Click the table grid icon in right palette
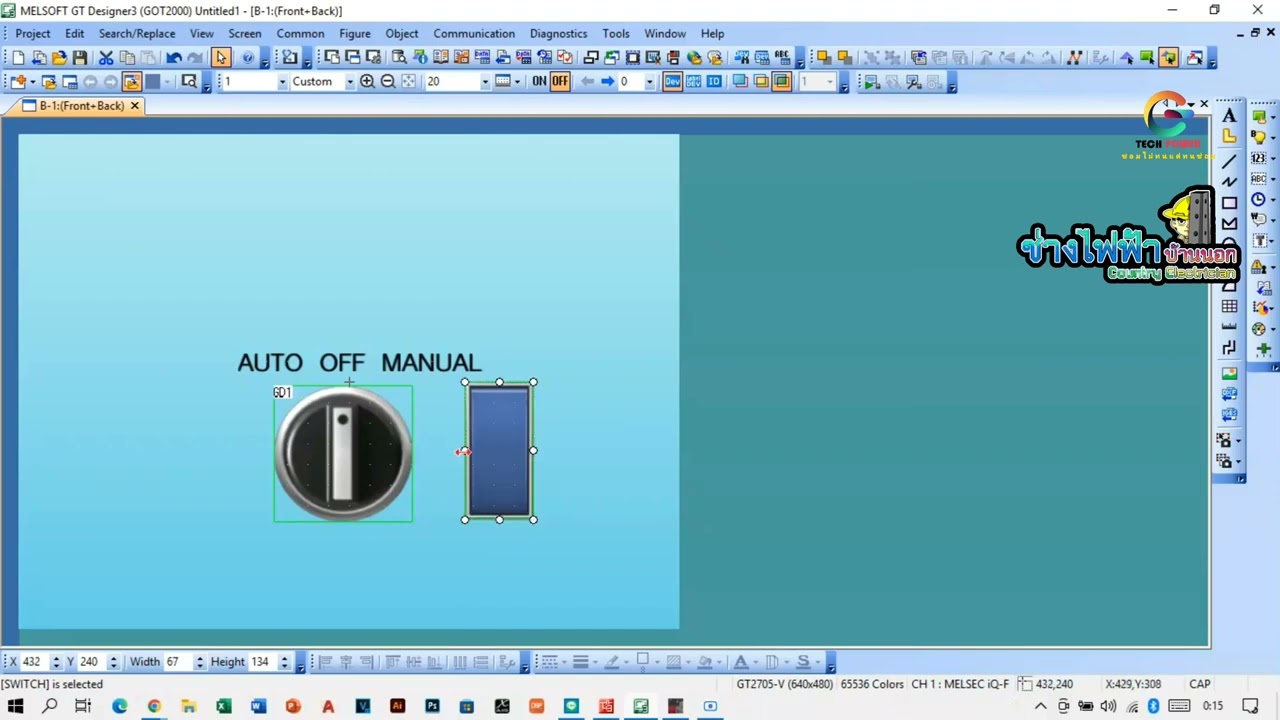The width and height of the screenshot is (1280, 720). click(1229, 306)
